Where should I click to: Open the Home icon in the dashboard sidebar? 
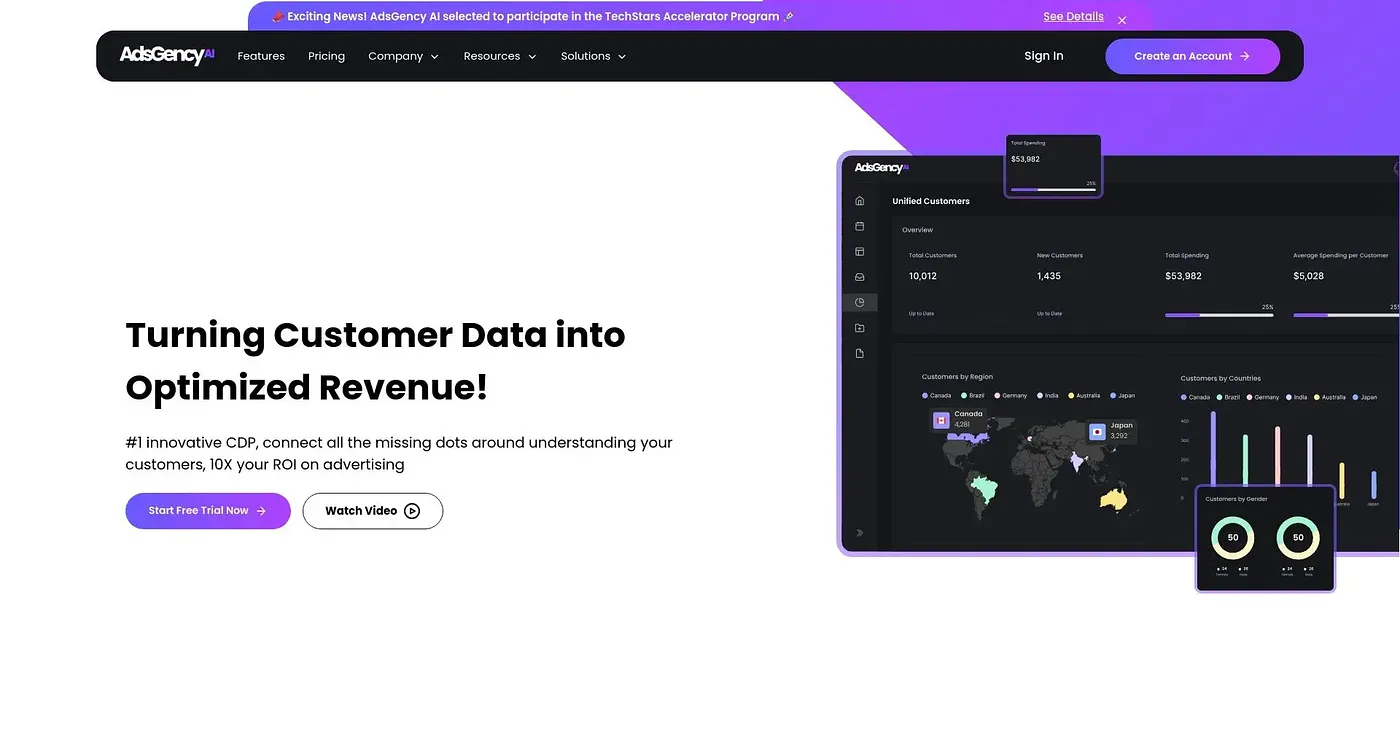859,201
